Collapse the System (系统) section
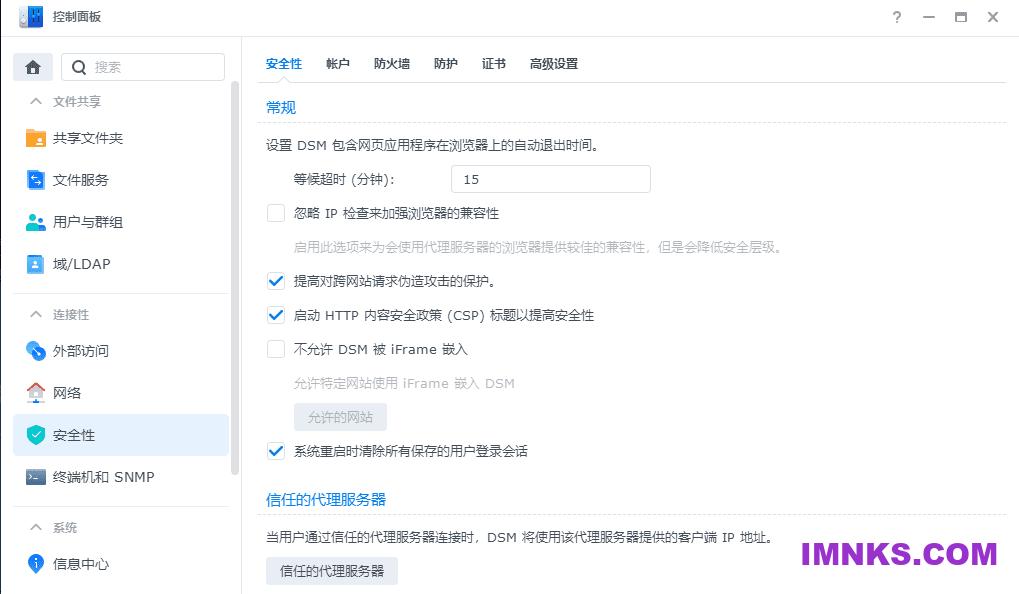This screenshot has width=1019, height=594. pyautogui.click(x=36, y=527)
